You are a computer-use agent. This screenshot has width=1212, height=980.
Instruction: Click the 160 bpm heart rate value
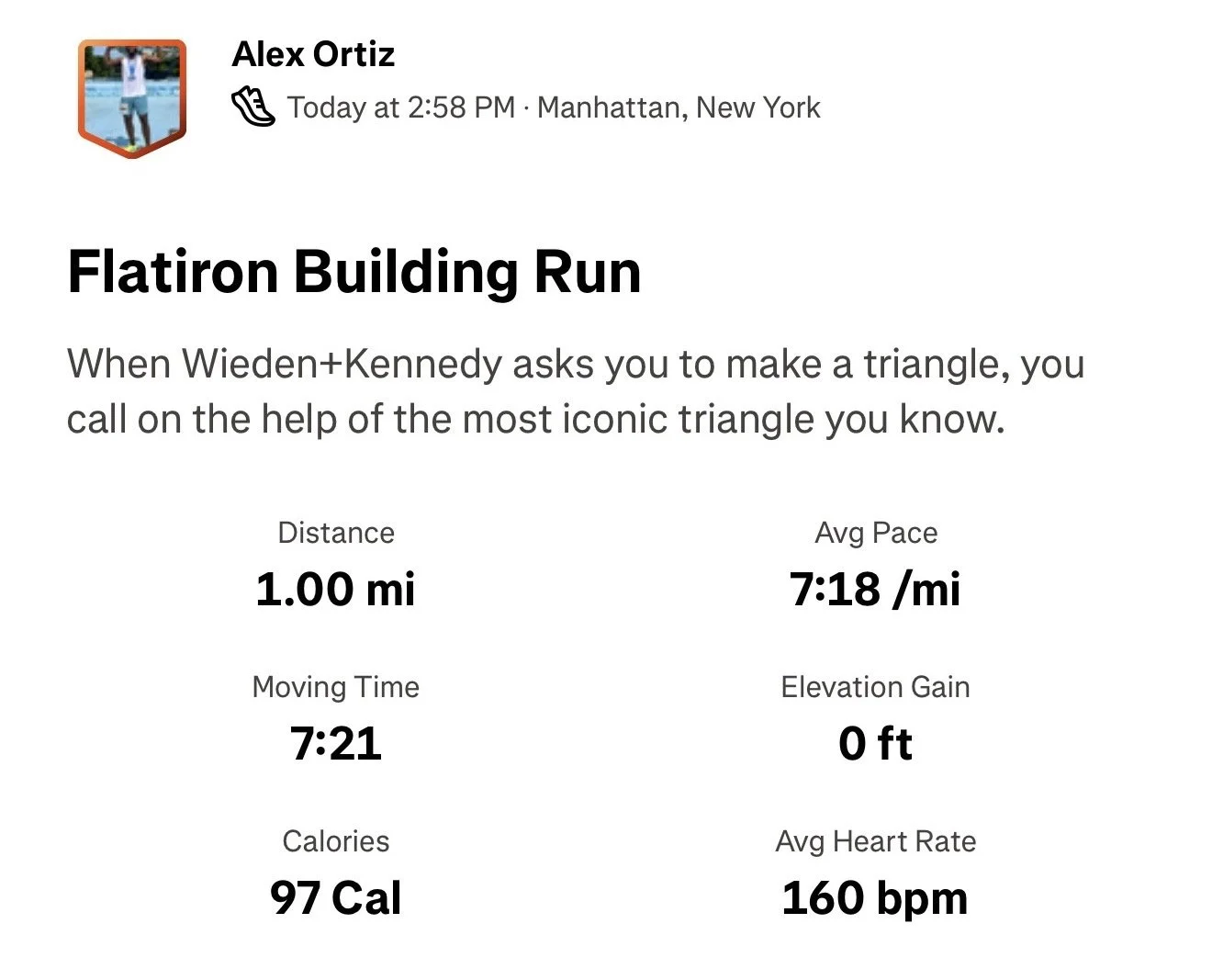(876, 898)
